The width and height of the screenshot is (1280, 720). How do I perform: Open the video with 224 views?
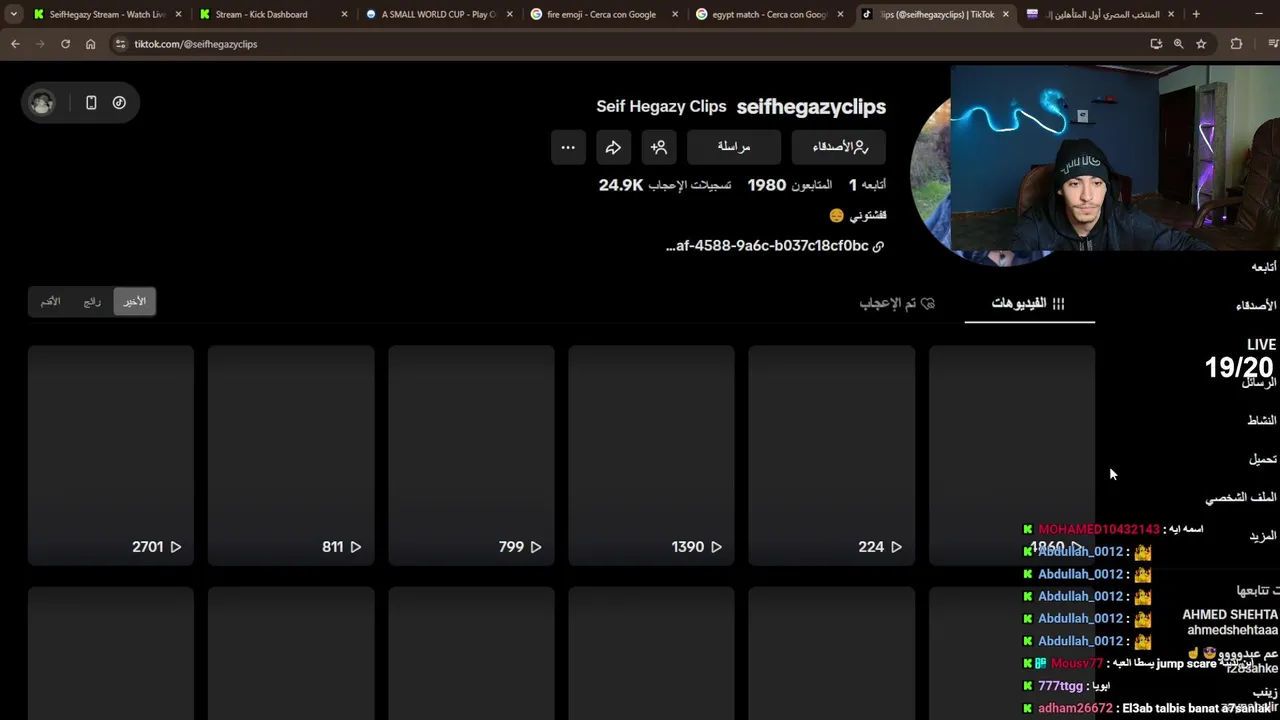831,456
